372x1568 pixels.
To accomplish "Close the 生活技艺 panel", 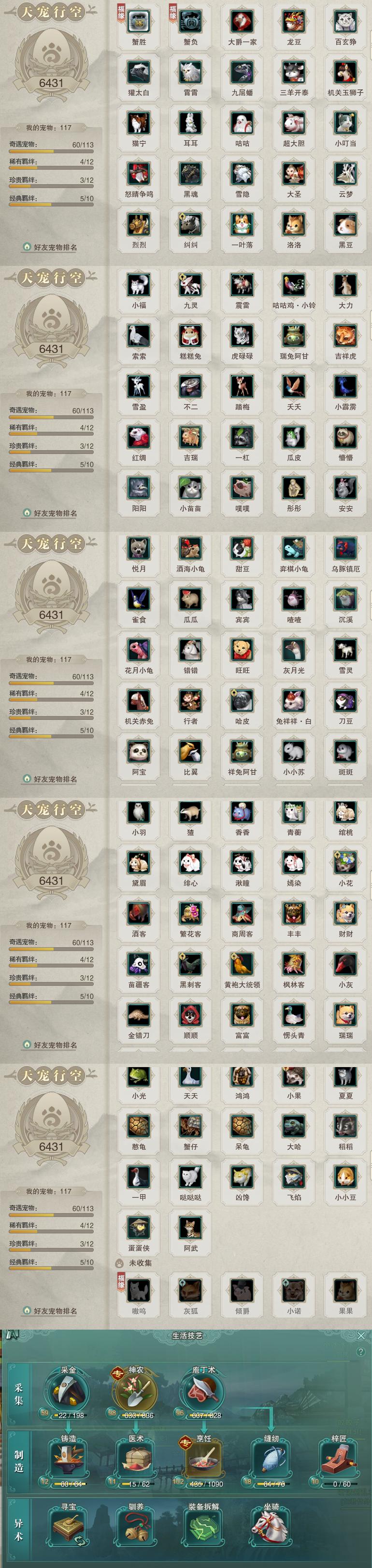I will pos(361,1335).
